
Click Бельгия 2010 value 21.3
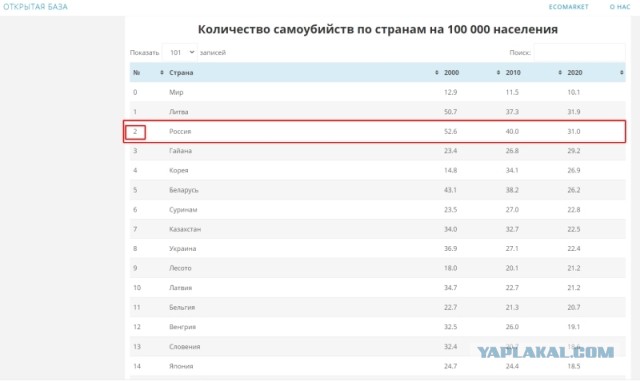click(512, 307)
